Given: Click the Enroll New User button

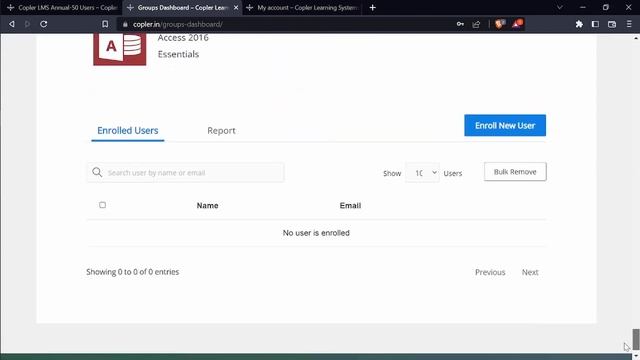Looking at the screenshot, I should [x=505, y=125].
